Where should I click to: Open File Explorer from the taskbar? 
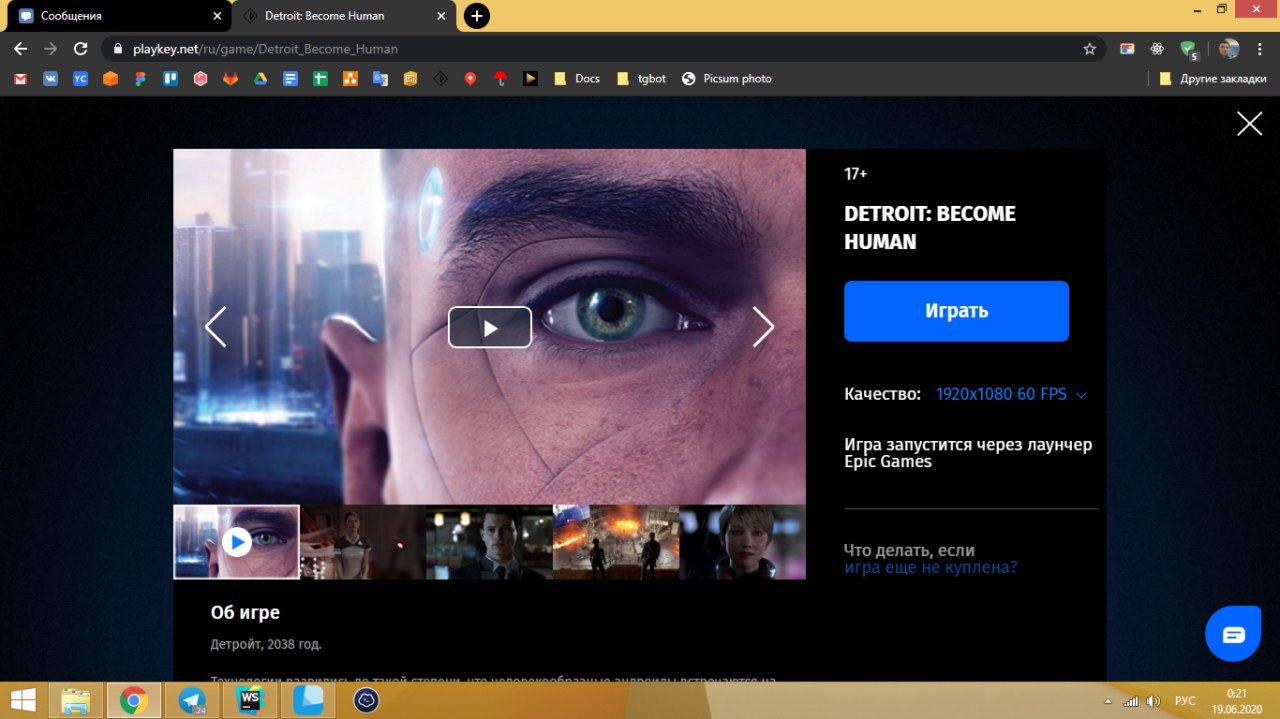click(x=76, y=700)
